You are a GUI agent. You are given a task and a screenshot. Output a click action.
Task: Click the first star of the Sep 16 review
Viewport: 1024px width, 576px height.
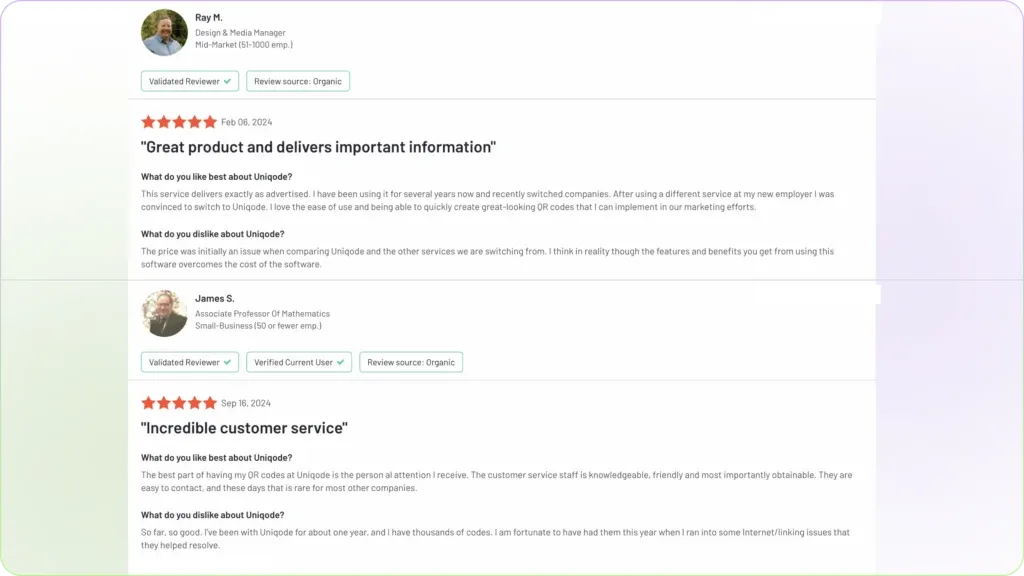click(x=148, y=403)
